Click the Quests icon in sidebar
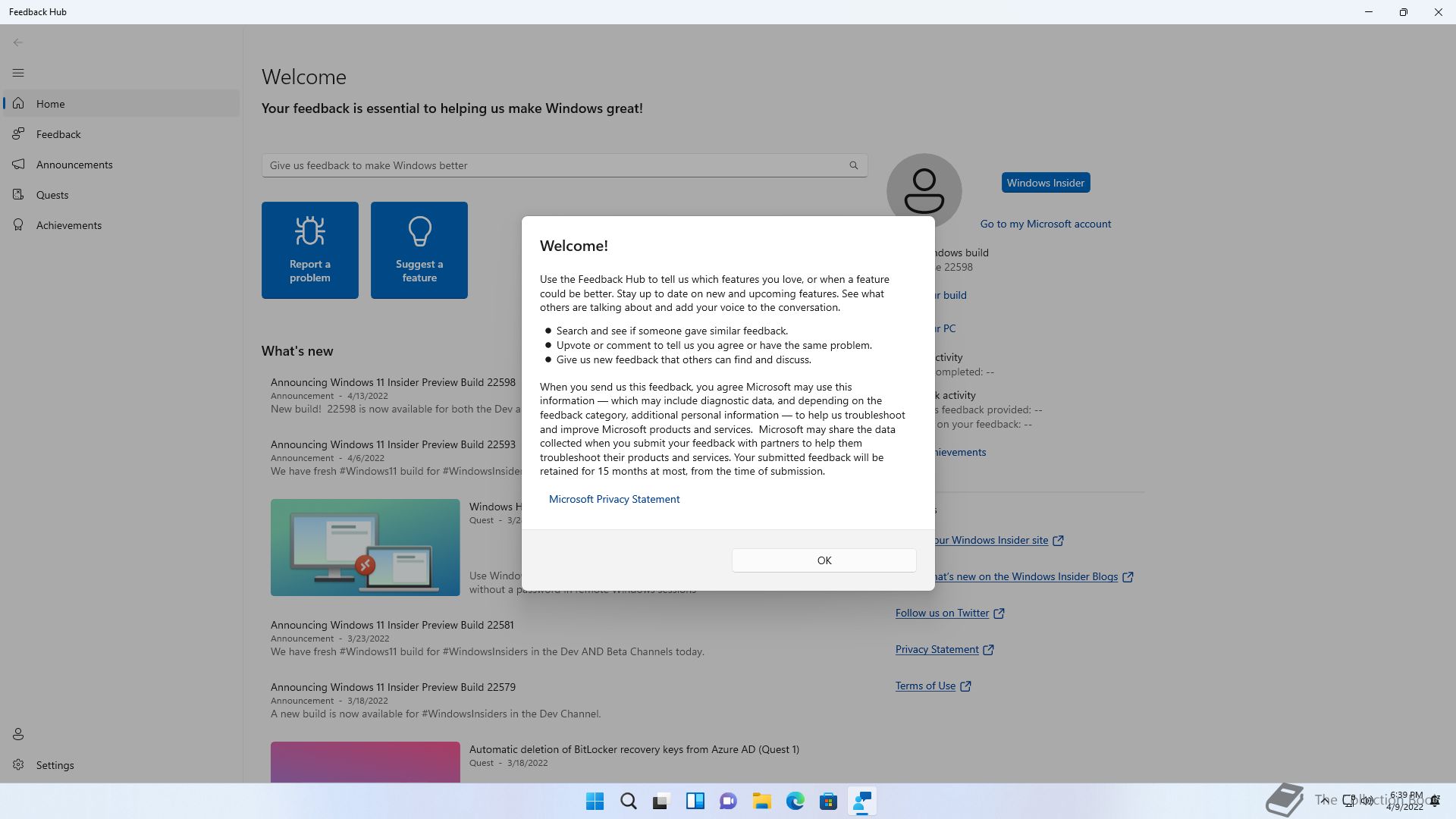 click(18, 194)
